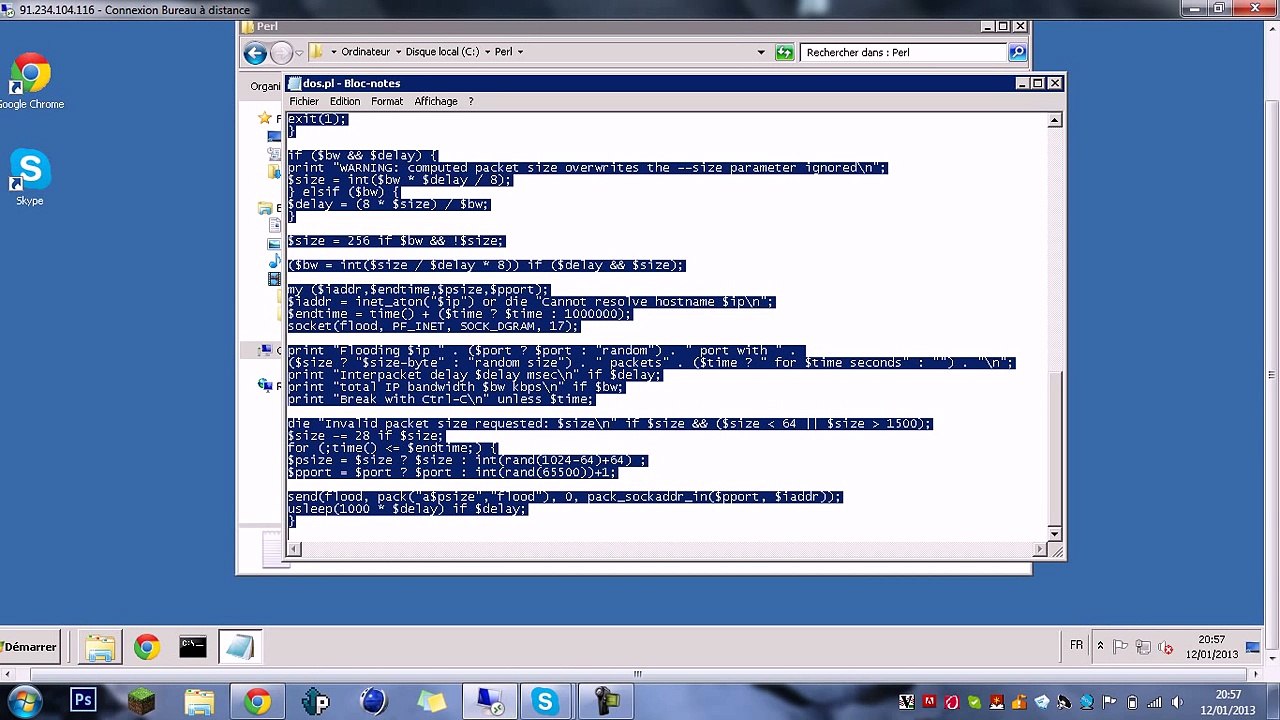Screen dimensions: 1280x720
Task: Expand dropdown arrow before Disque local (C:)
Action: (x=398, y=52)
